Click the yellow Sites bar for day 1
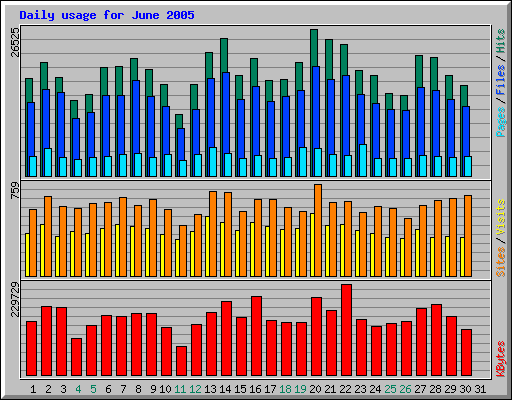 click(27, 255)
